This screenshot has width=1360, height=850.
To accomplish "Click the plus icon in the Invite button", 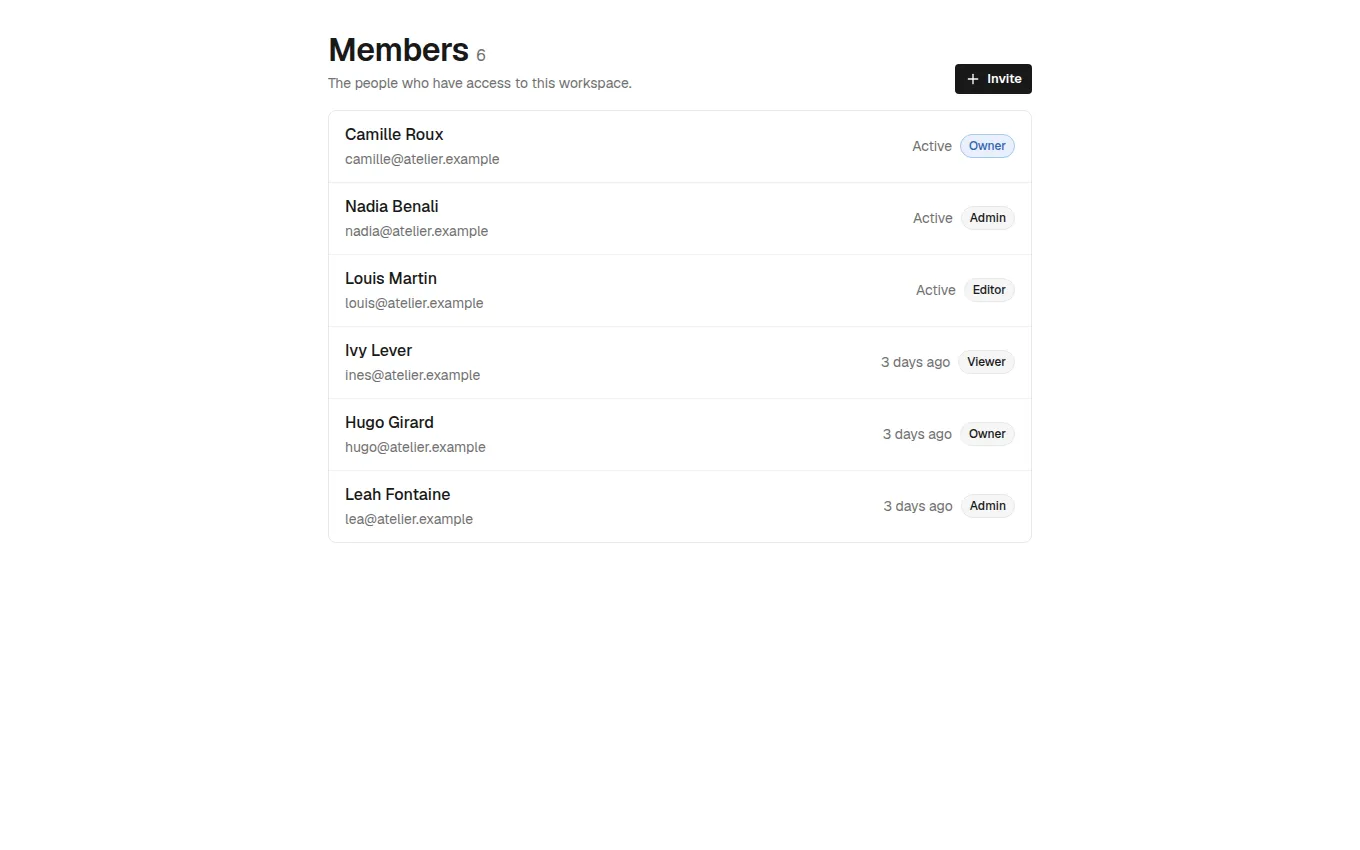I will click(973, 79).
